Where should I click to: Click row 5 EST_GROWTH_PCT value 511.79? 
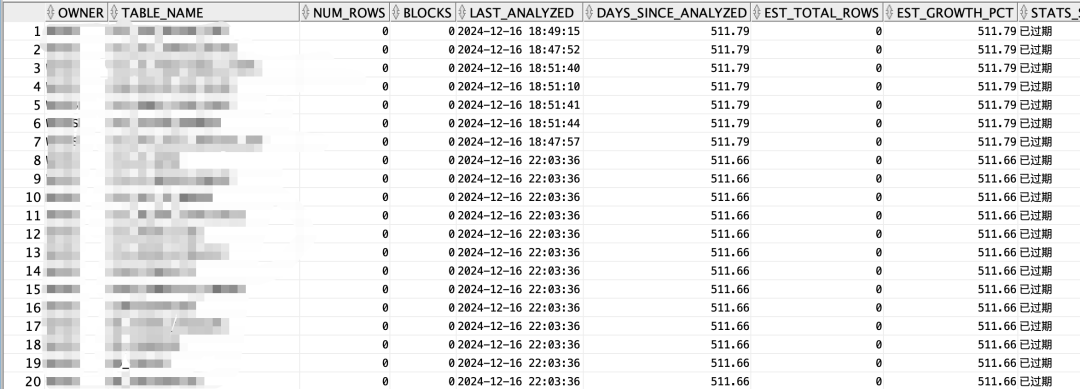click(997, 105)
